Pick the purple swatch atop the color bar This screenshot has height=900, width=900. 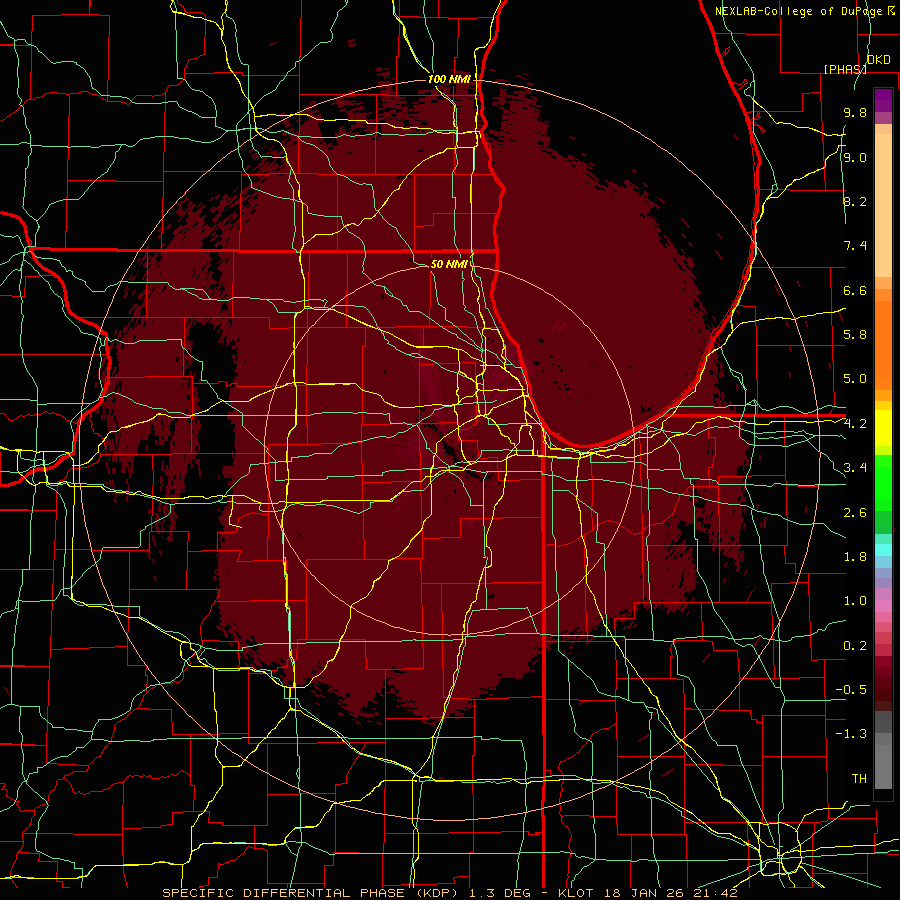pos(883,100)
